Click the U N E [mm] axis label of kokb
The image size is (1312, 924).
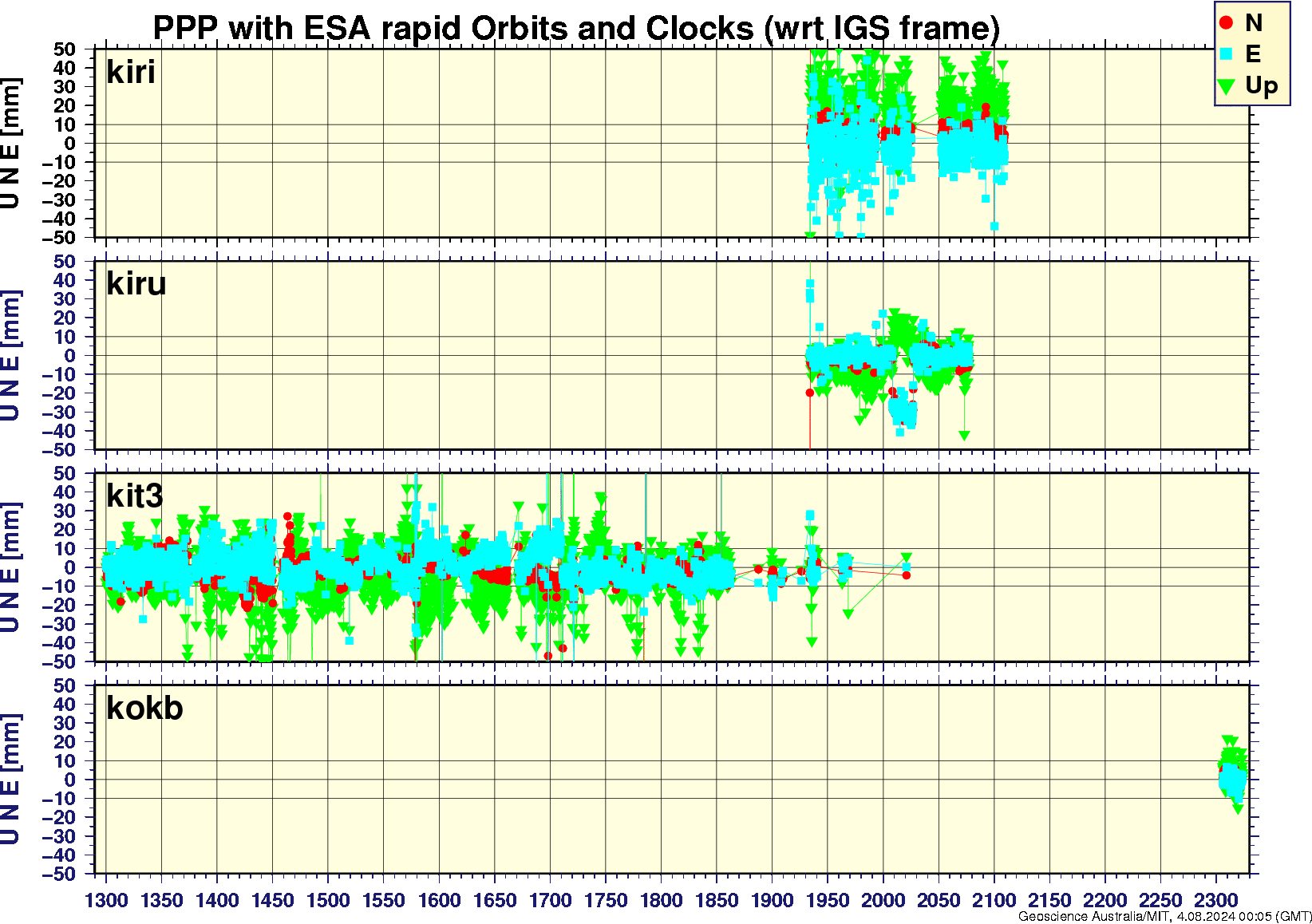click(x=10, y=780)
